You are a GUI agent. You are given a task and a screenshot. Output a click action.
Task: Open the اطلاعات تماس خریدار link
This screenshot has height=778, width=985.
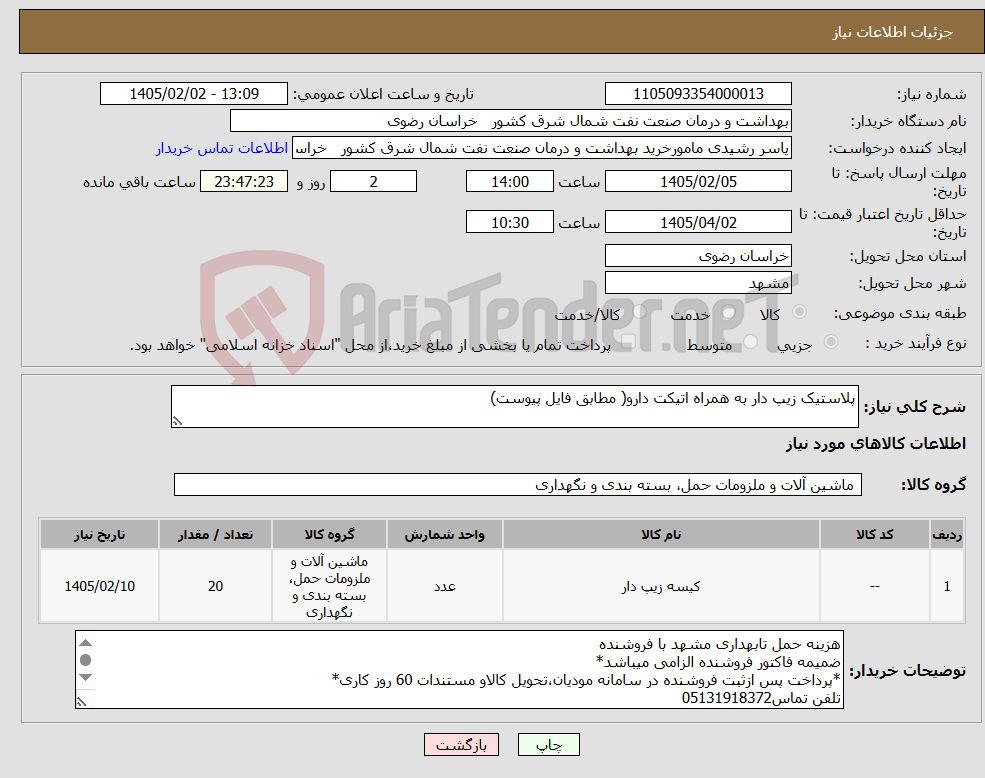(x=222, y=148)
